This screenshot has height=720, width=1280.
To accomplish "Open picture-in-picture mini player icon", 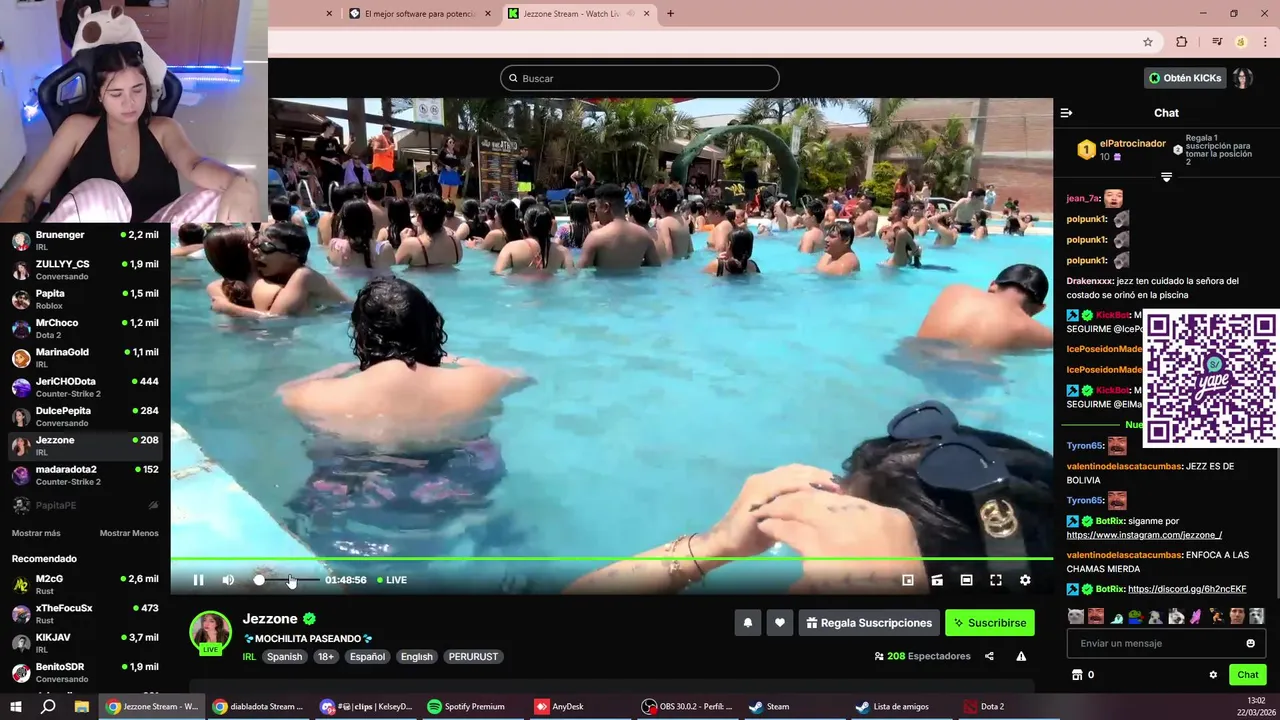I will pos(908,580).
